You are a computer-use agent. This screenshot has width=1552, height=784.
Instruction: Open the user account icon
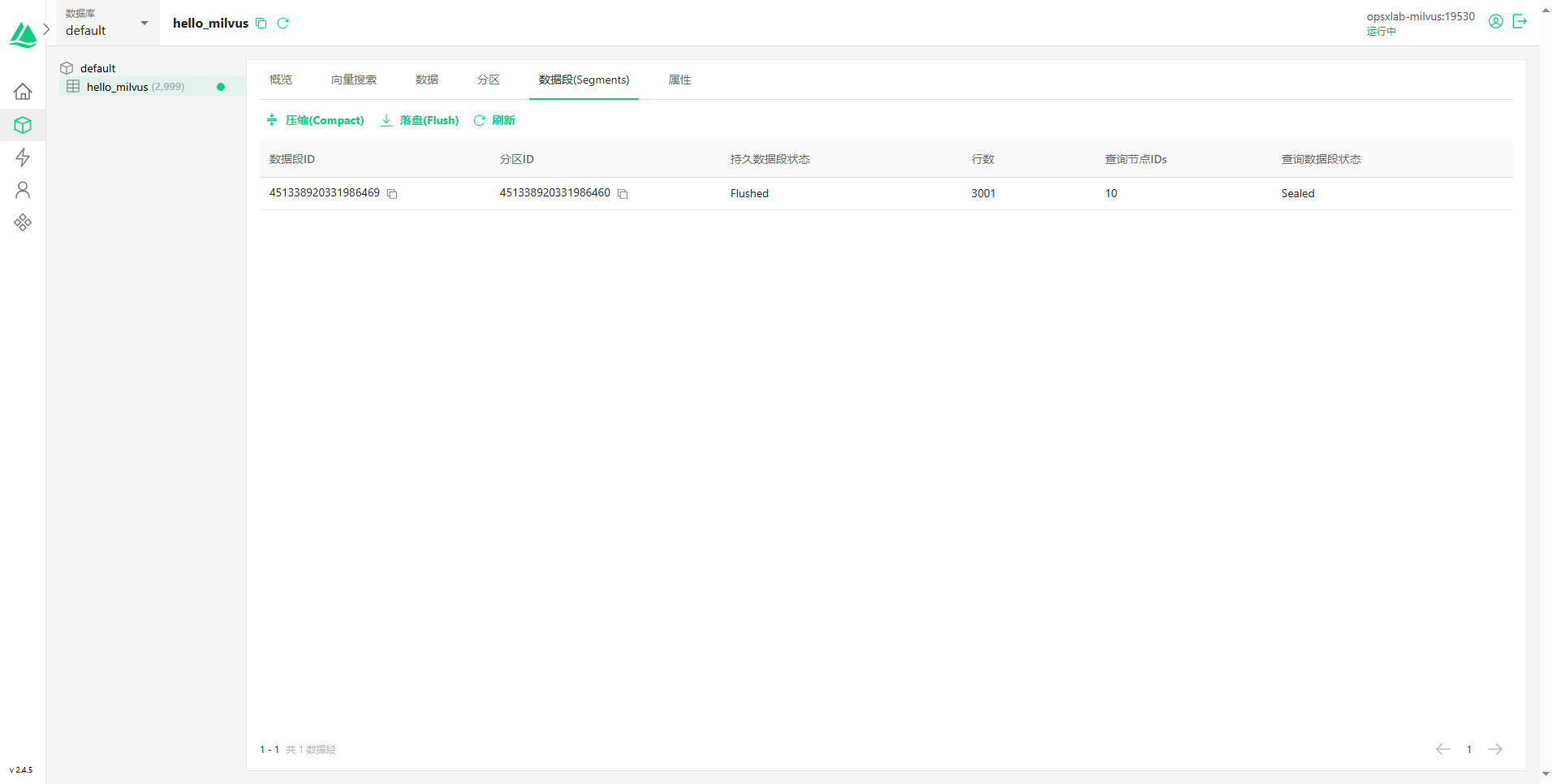pos(1496,22)
